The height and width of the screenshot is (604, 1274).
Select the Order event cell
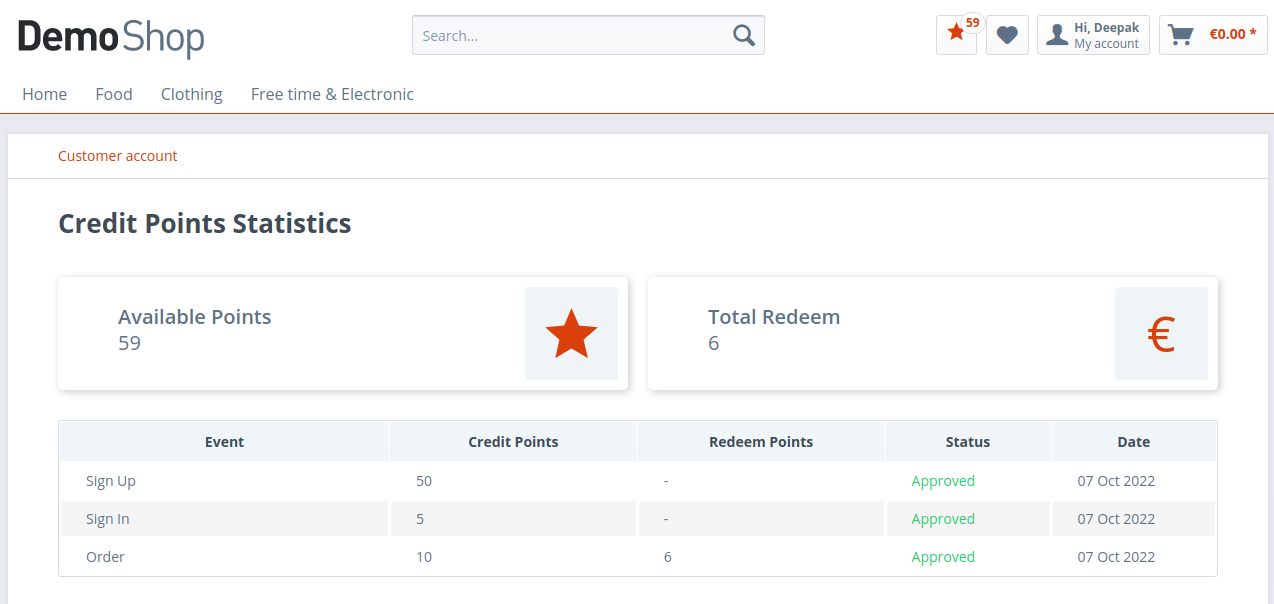point(224,557)
